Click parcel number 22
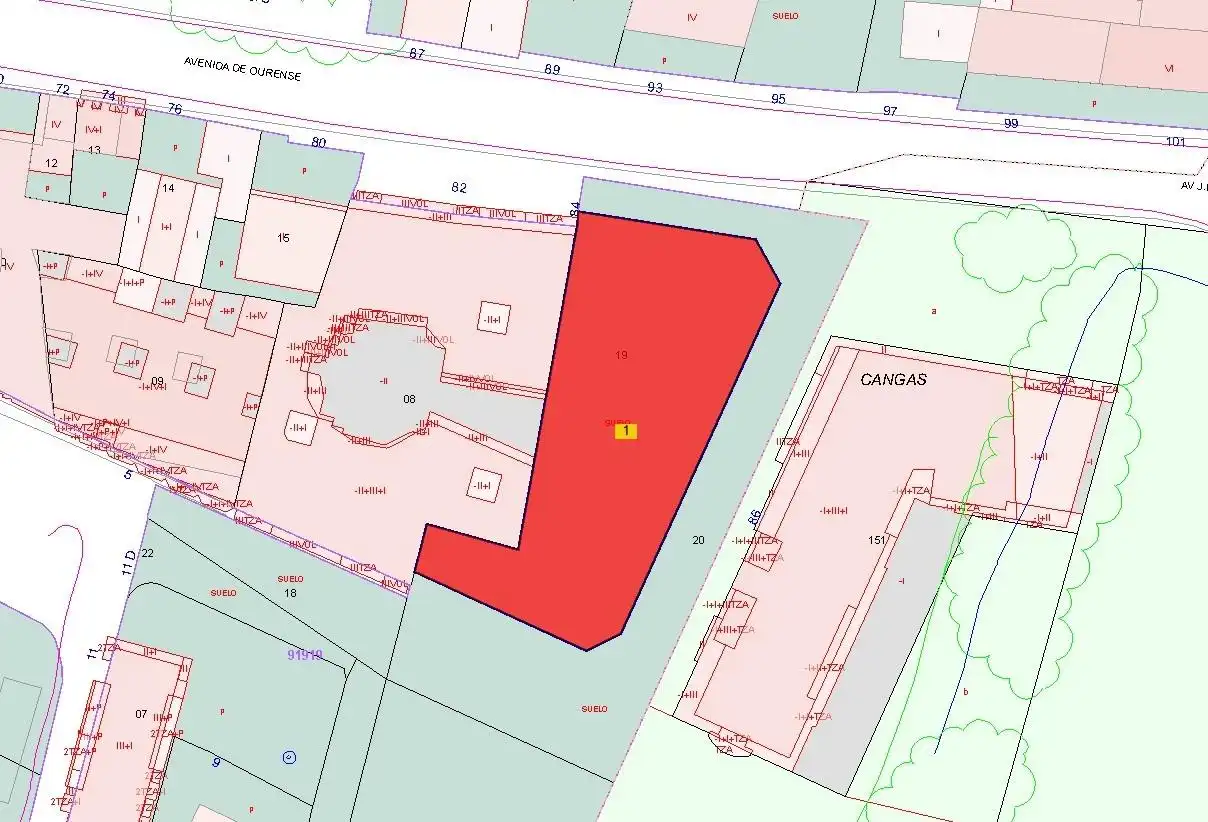1208x822 pixels. [148, 553]
